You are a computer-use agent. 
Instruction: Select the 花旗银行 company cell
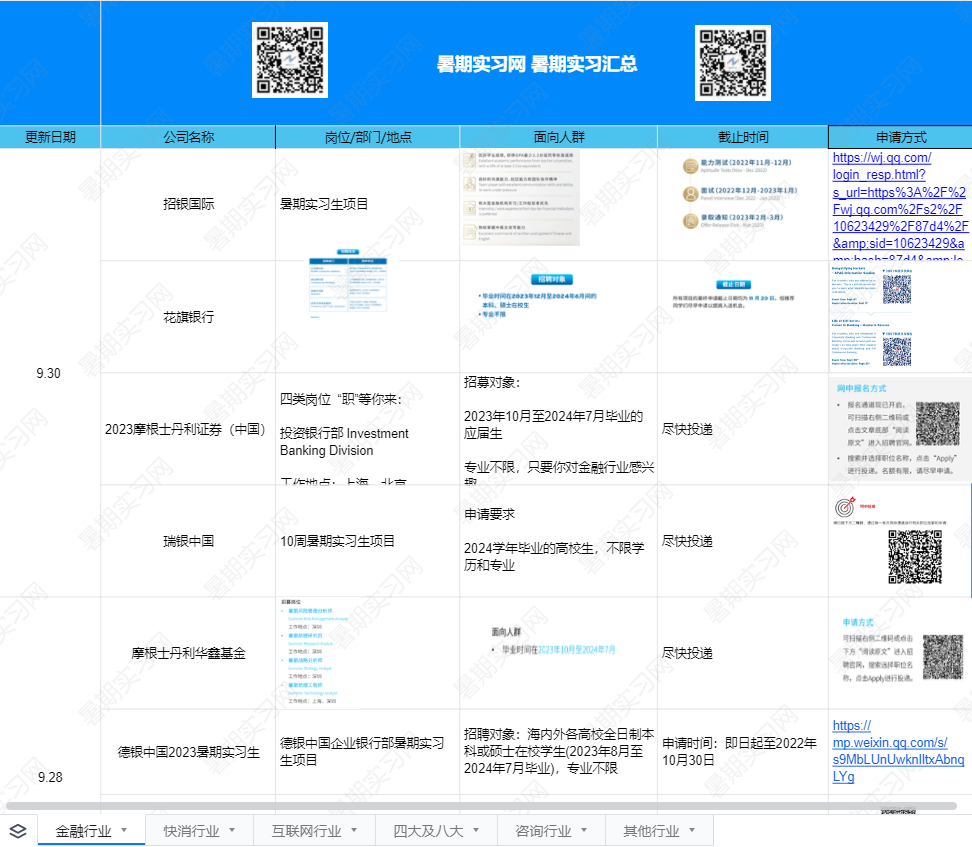[188, 317]
